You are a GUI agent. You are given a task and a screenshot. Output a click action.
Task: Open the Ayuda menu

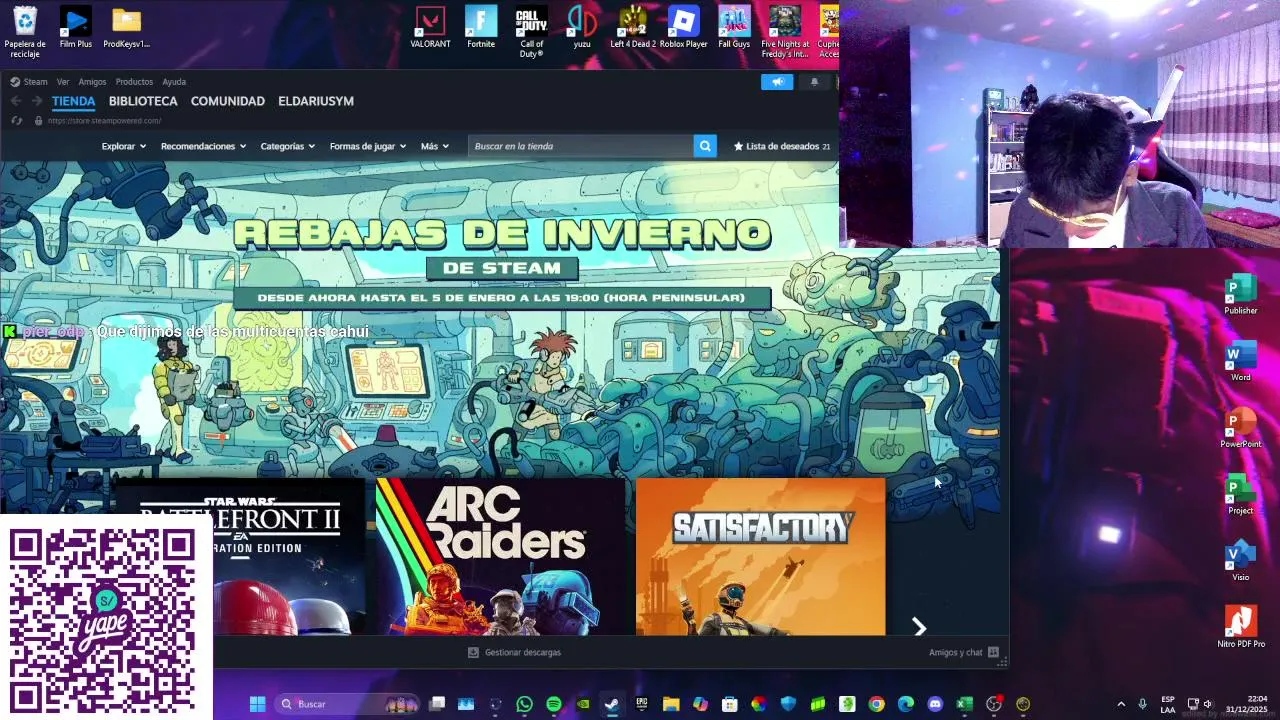coord(174,82)
